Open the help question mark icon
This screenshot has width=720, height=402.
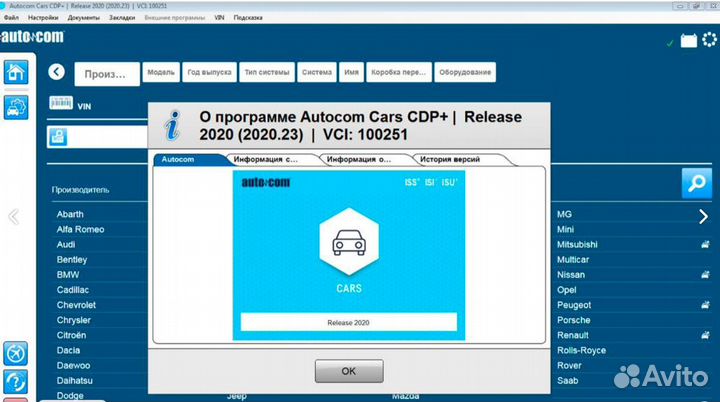pyautogui.click(x=16, y=382)
